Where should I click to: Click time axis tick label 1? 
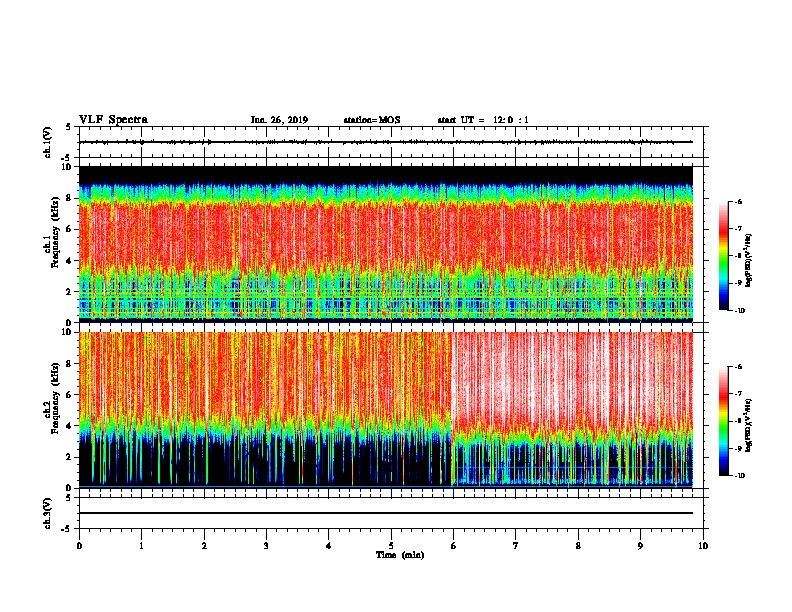click(141, 546)
